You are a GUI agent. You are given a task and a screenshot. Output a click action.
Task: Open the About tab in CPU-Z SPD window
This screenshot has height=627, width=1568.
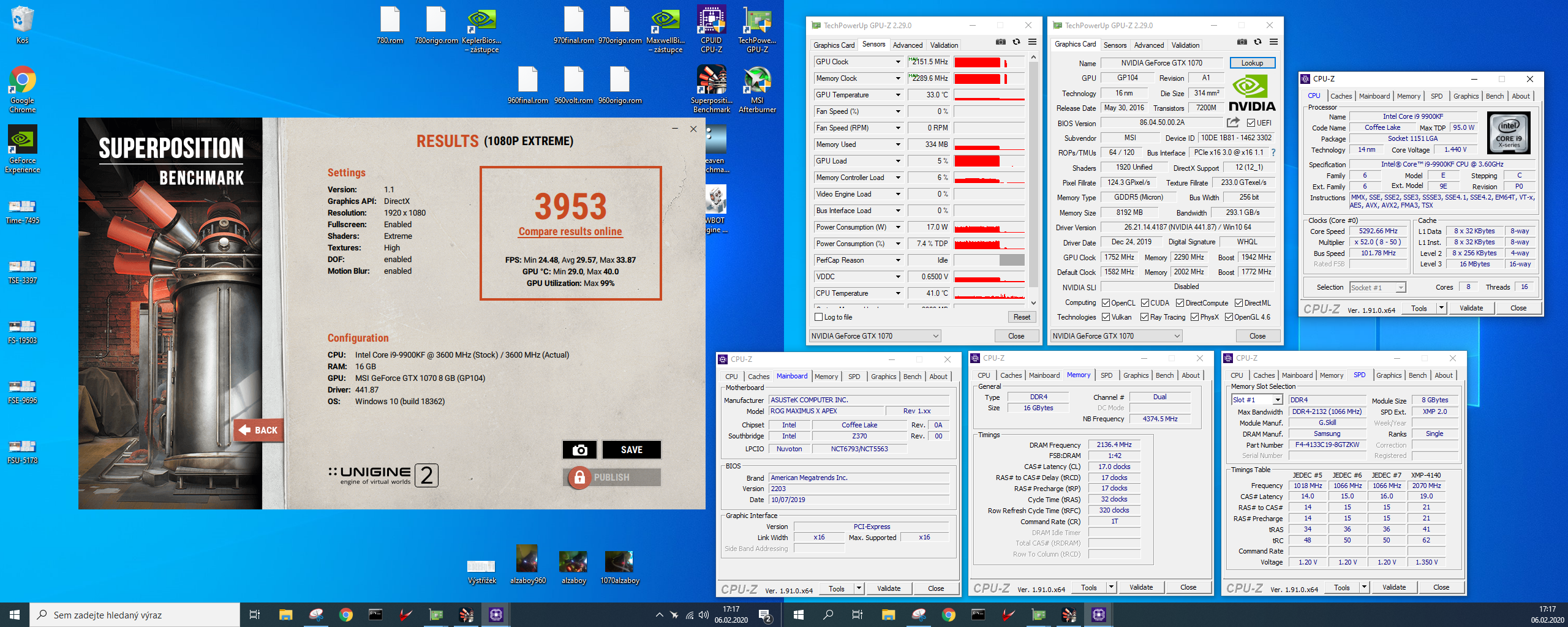1444,375
